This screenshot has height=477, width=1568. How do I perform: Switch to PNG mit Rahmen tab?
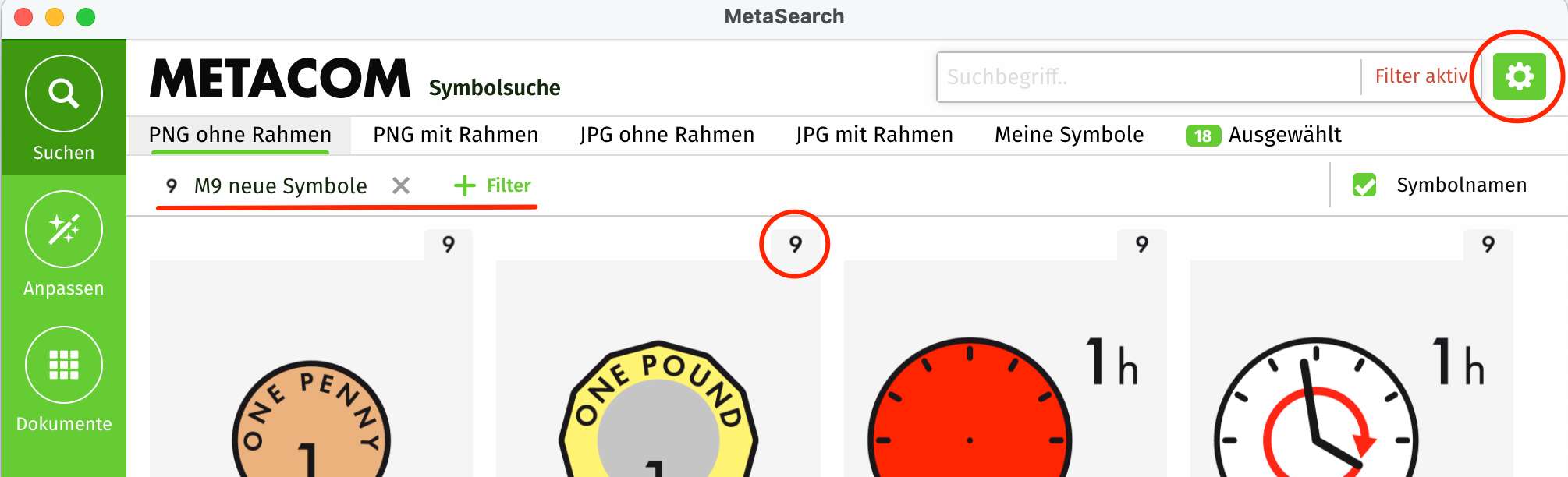pyautogui.click(x=456, y=135)
